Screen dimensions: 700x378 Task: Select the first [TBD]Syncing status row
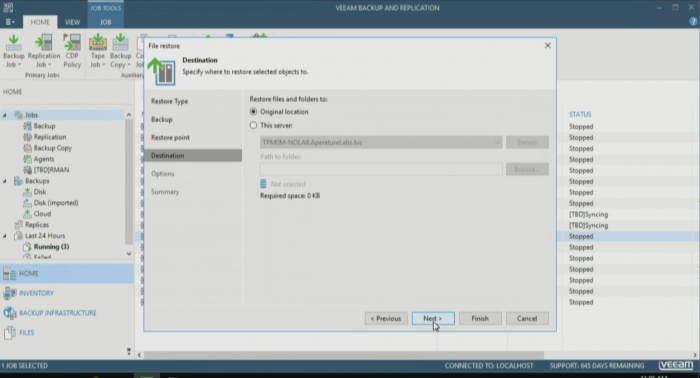(x=588, y=214)
